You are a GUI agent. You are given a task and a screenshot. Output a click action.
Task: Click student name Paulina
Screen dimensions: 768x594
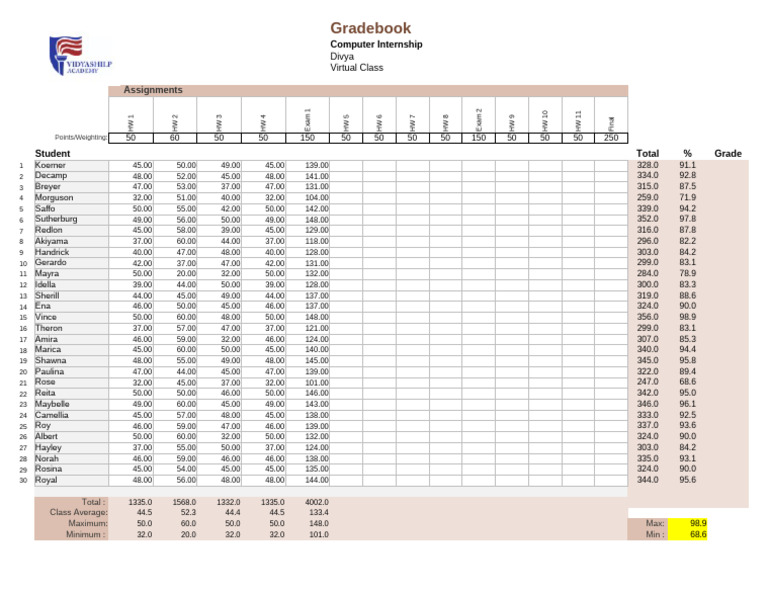pos(49,371)
